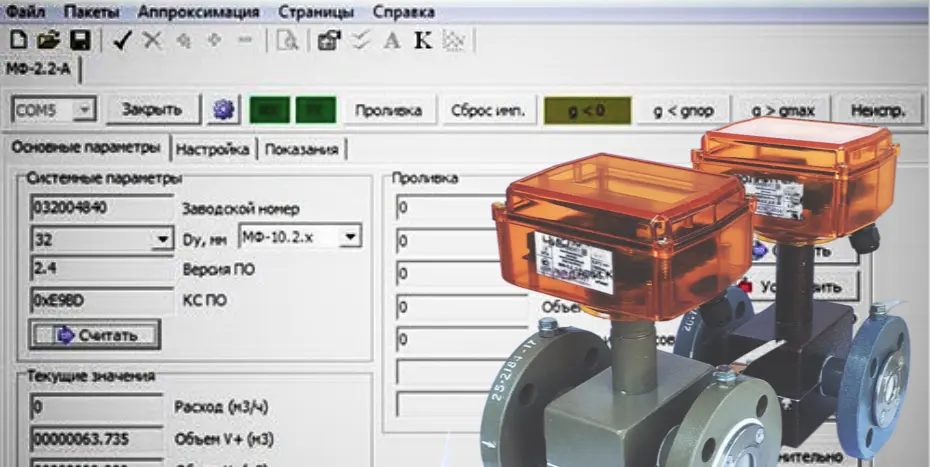Screen dimensions: 930x467
Task: Click the blue gear settings icon
Action: [224, 110]
